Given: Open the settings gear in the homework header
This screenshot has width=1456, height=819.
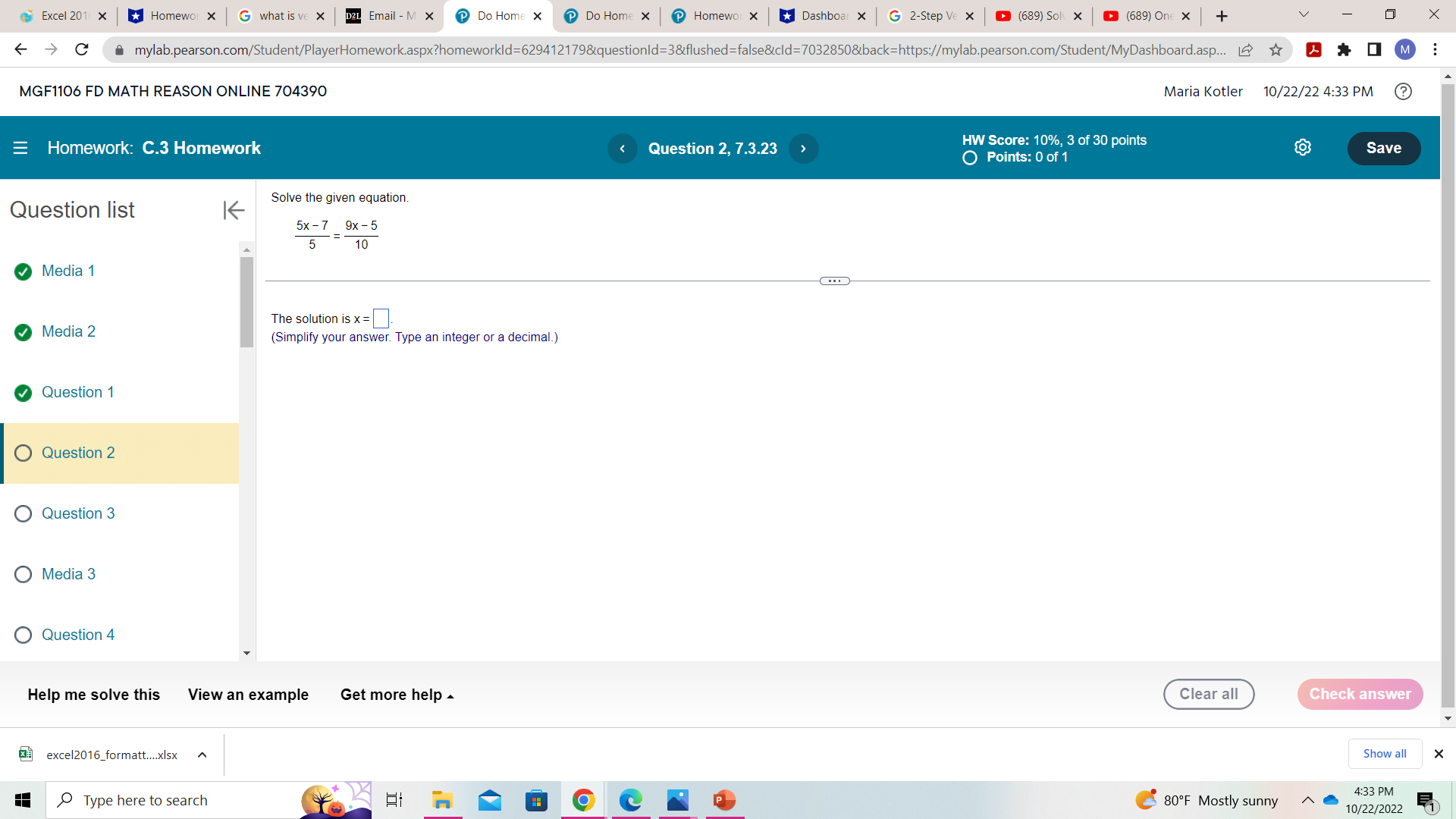Looking at the screenshot, I should [1303, 147].
